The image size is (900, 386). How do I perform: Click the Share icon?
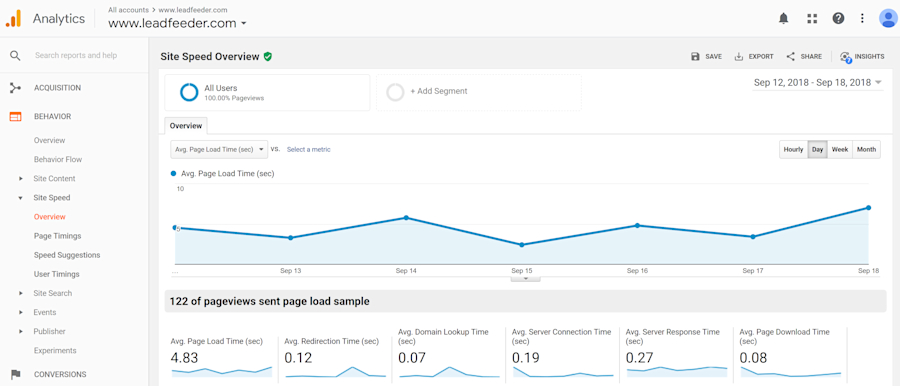(x=790, y=56)
